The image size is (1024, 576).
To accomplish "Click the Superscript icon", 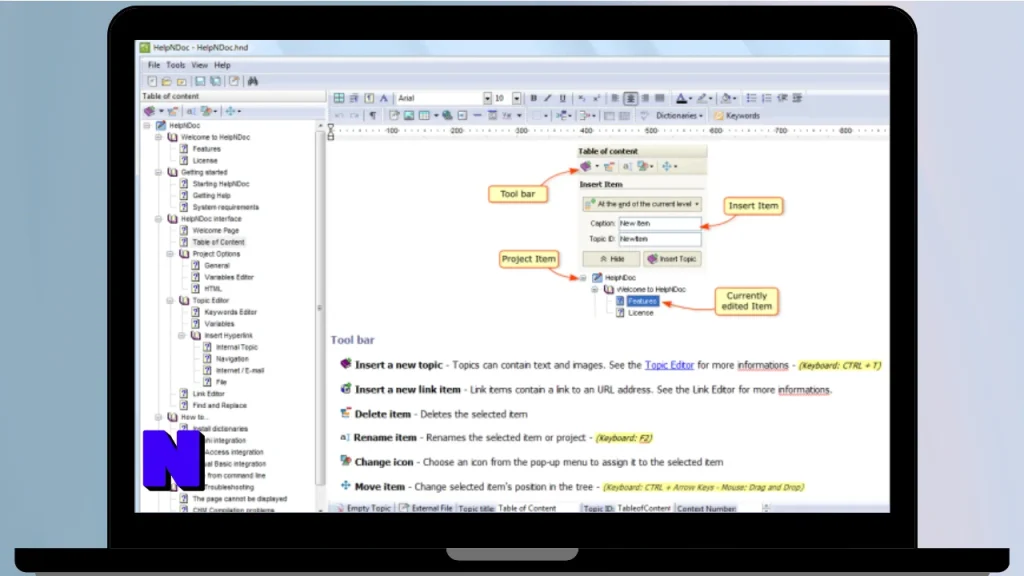I will 596,98.
